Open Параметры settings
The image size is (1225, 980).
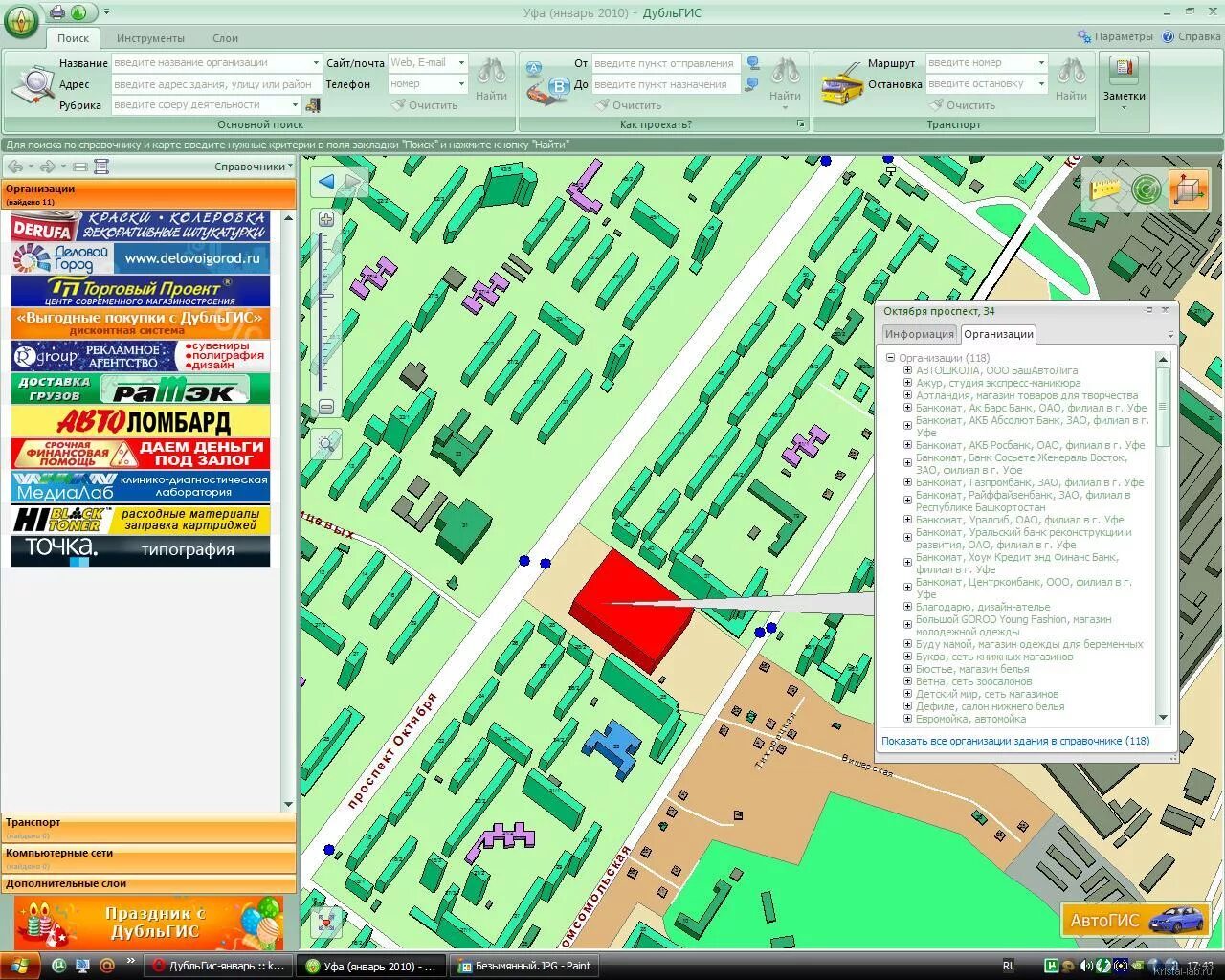(1115, 36)
